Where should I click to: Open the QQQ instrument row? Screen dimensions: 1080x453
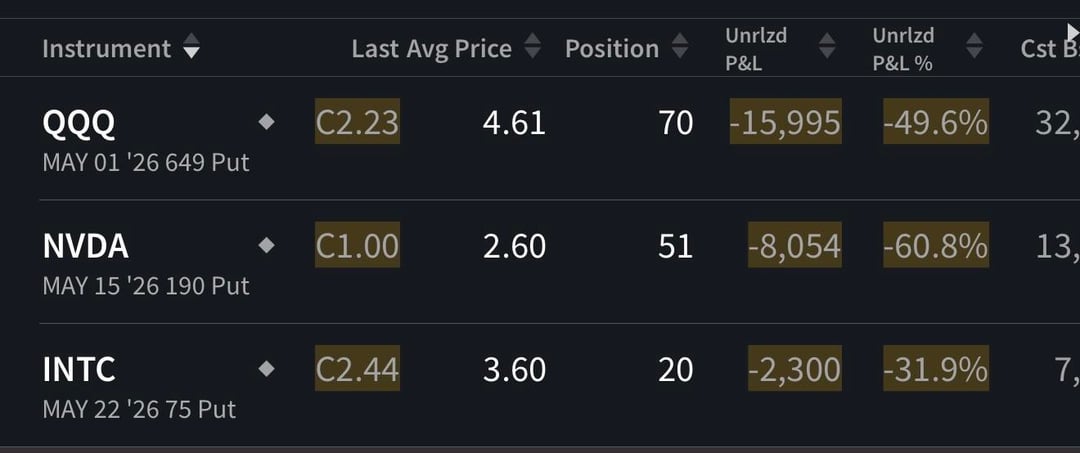click(79, 123)
